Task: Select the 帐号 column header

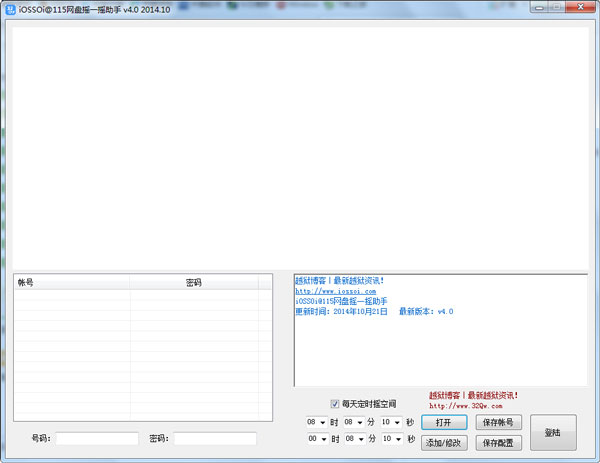Action: click(71, 283)
